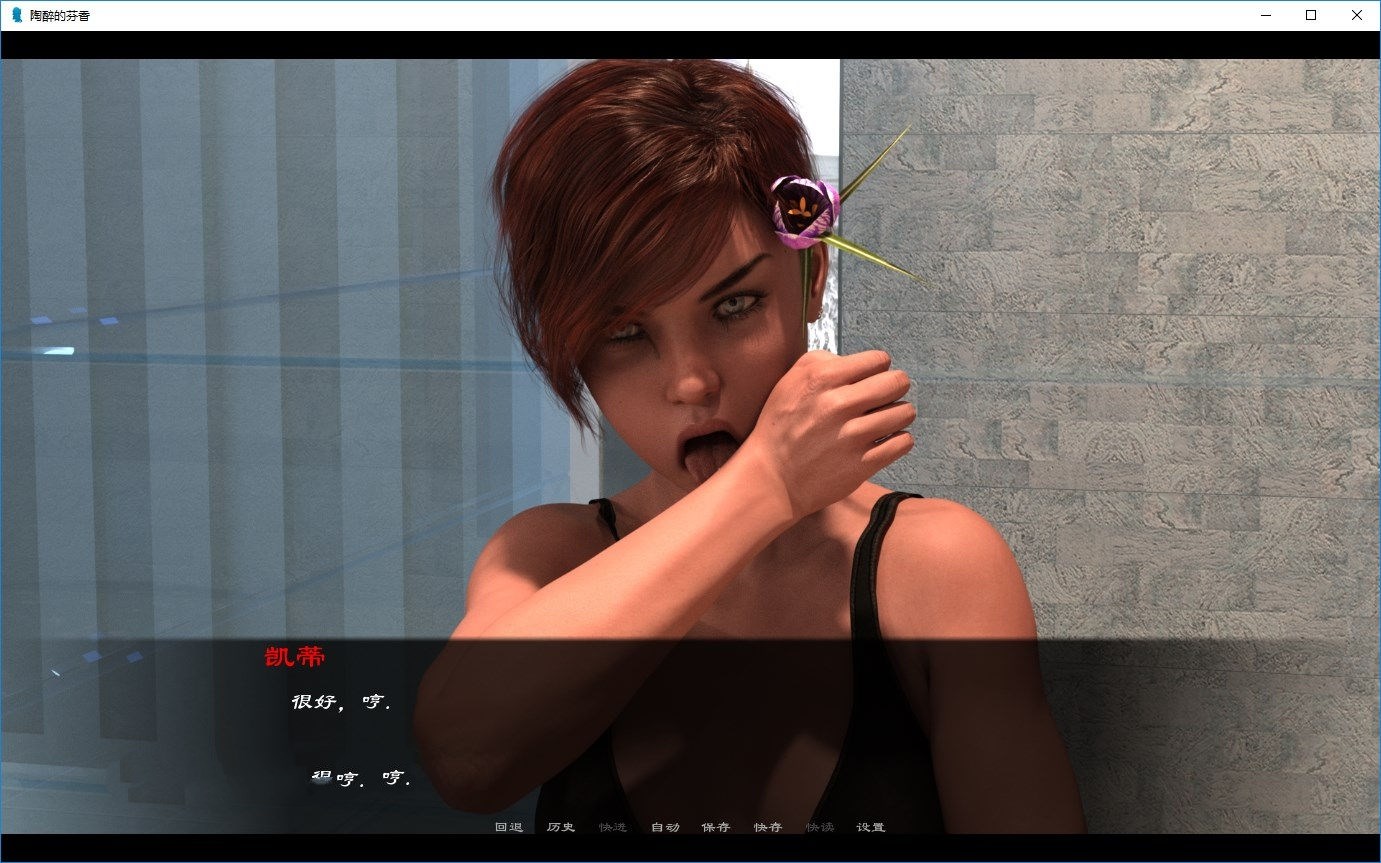This screenshot has height=863, width=1381.
Task: Minimize the game window
Action: 1265,15
